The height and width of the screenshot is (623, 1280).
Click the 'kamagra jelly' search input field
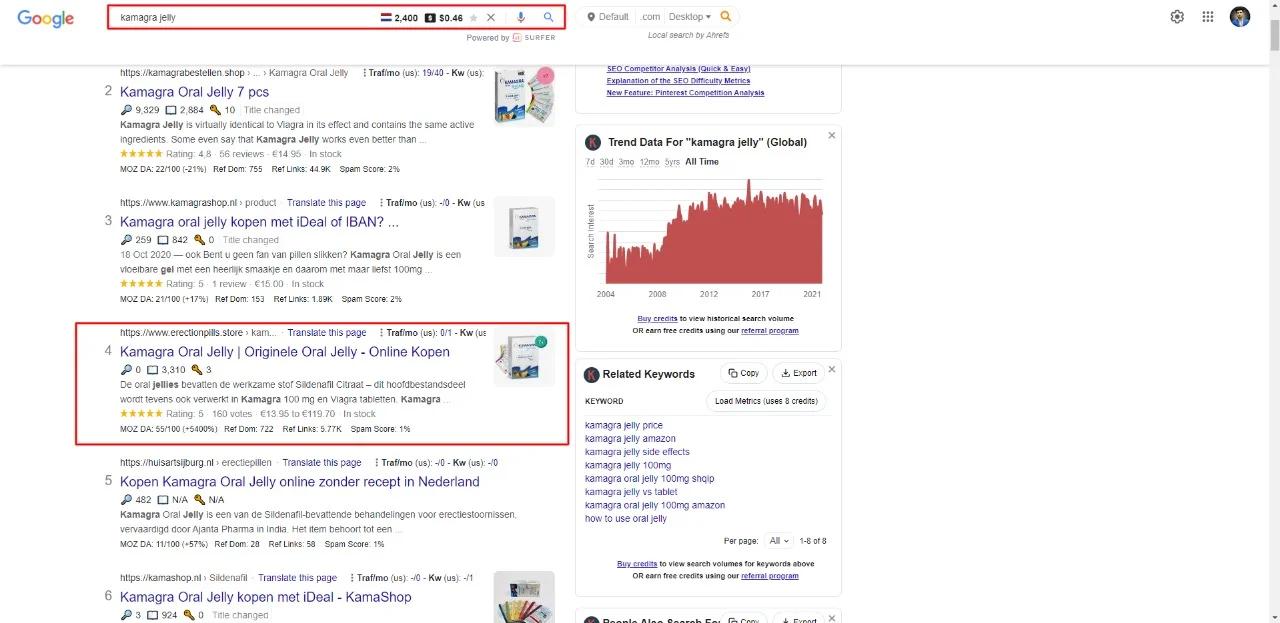(x=245, y=17)
